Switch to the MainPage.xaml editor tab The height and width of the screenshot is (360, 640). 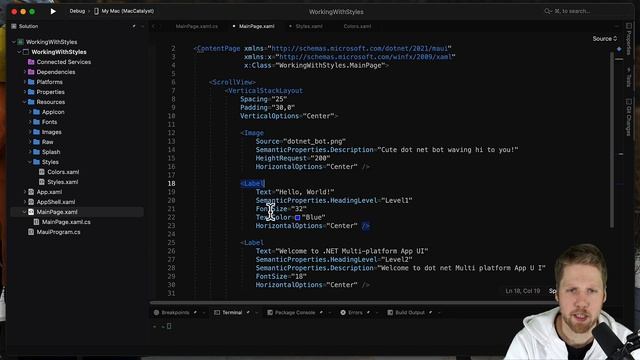tap(256, 26)
